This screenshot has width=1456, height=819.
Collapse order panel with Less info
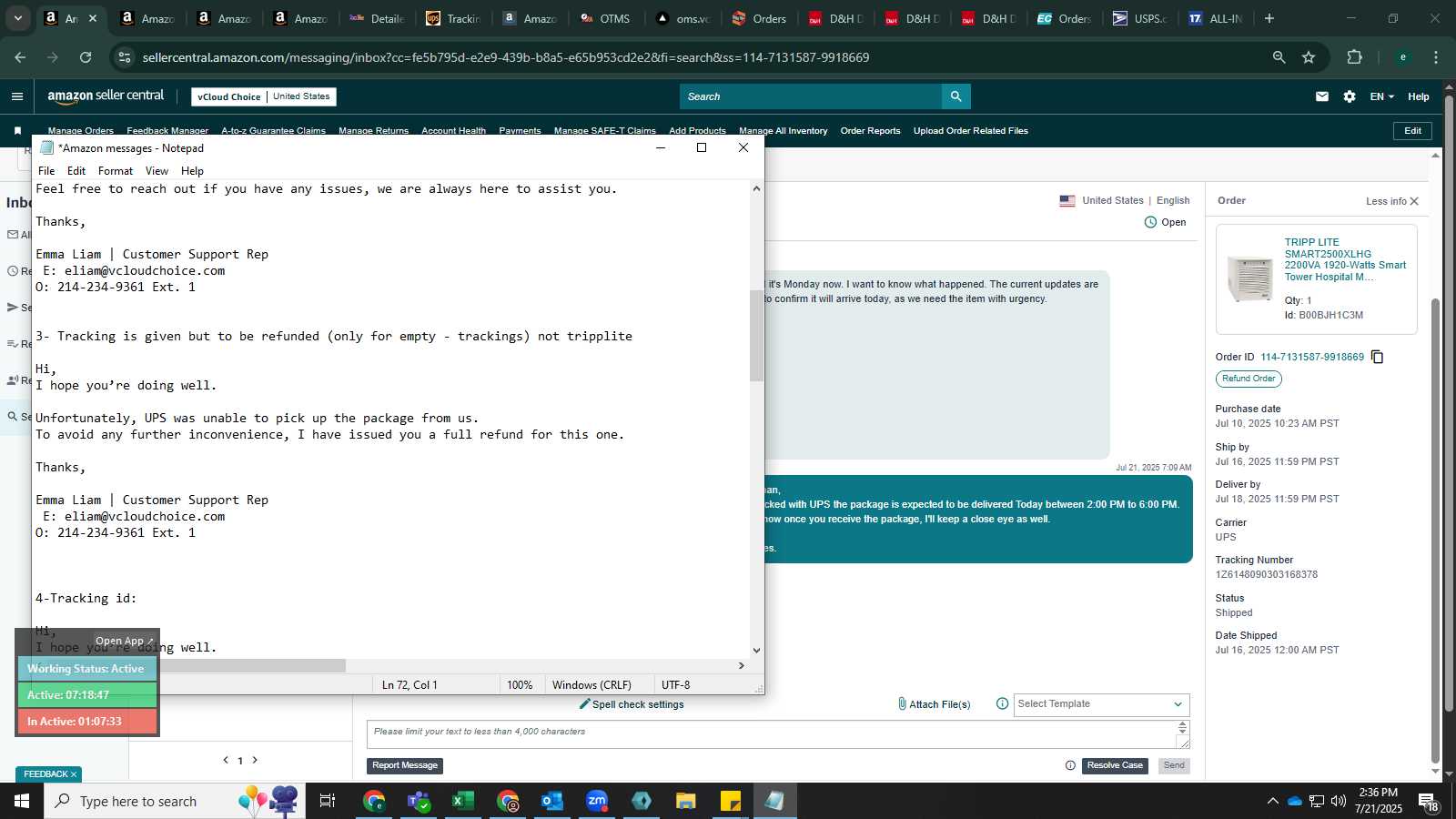(x=1391, y=201)
